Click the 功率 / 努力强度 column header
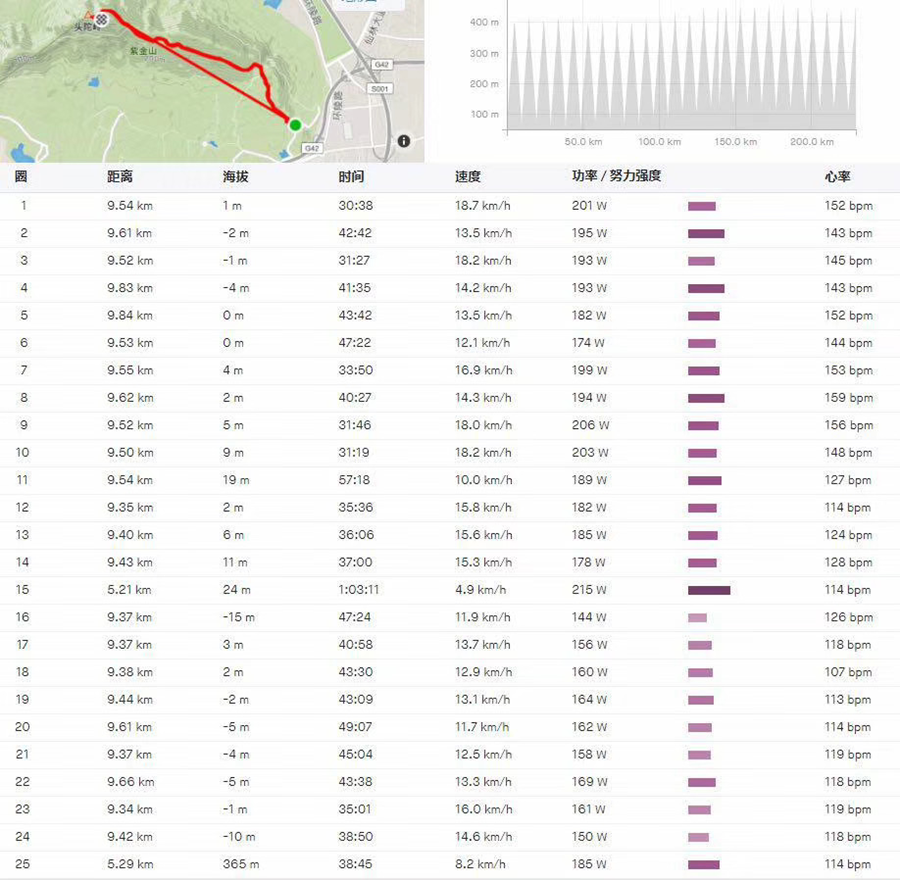 [x=616, y=176]
